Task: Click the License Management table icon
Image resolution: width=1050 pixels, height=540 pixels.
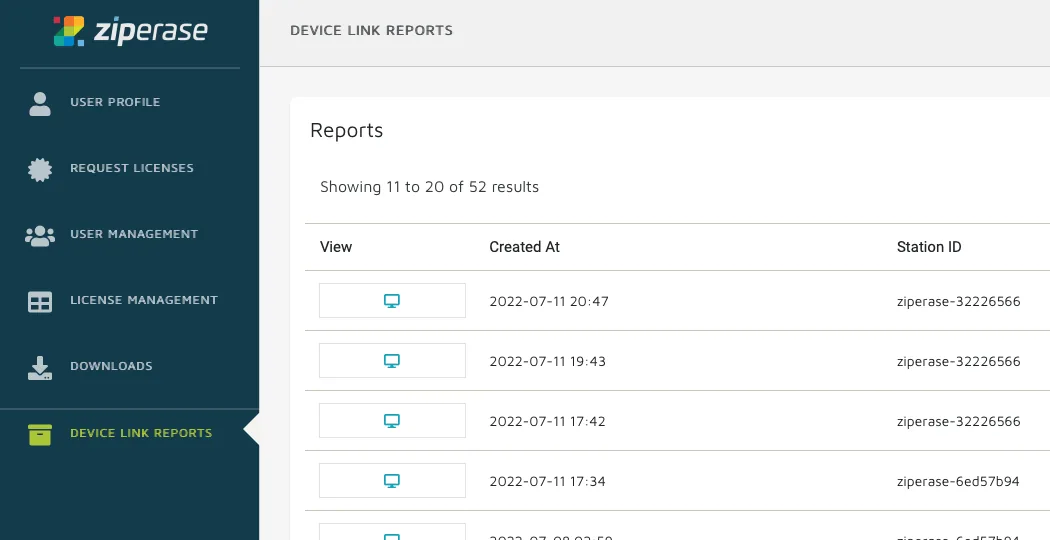Action: 40,301
